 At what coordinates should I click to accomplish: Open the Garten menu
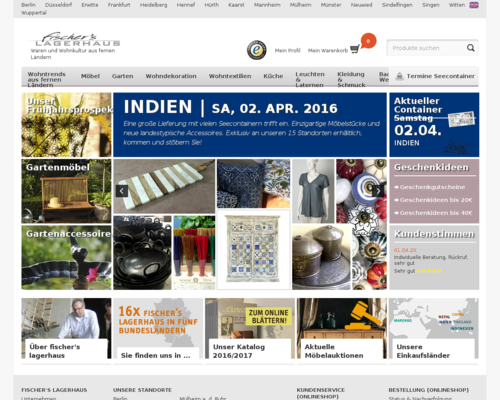point(123,76)
